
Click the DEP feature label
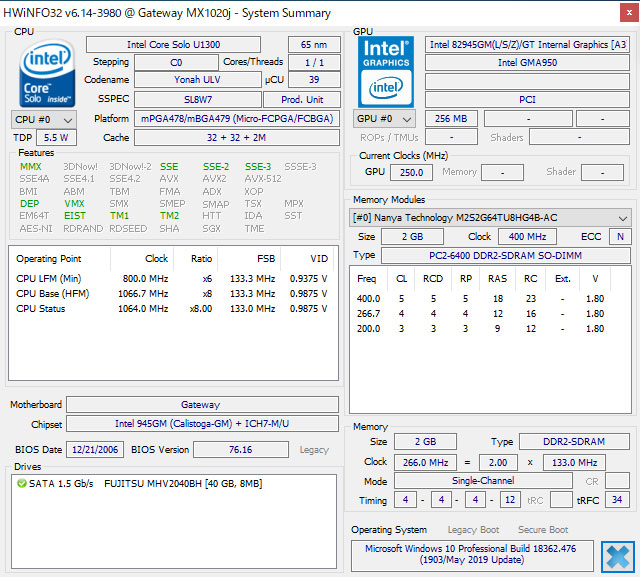(x=29, y=204)
